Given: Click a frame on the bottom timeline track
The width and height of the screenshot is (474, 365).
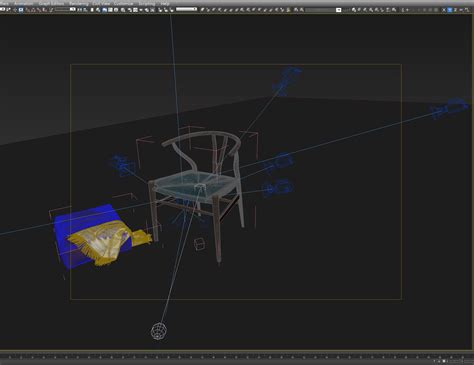Looking at the screenshot, I should coord(233,357).
